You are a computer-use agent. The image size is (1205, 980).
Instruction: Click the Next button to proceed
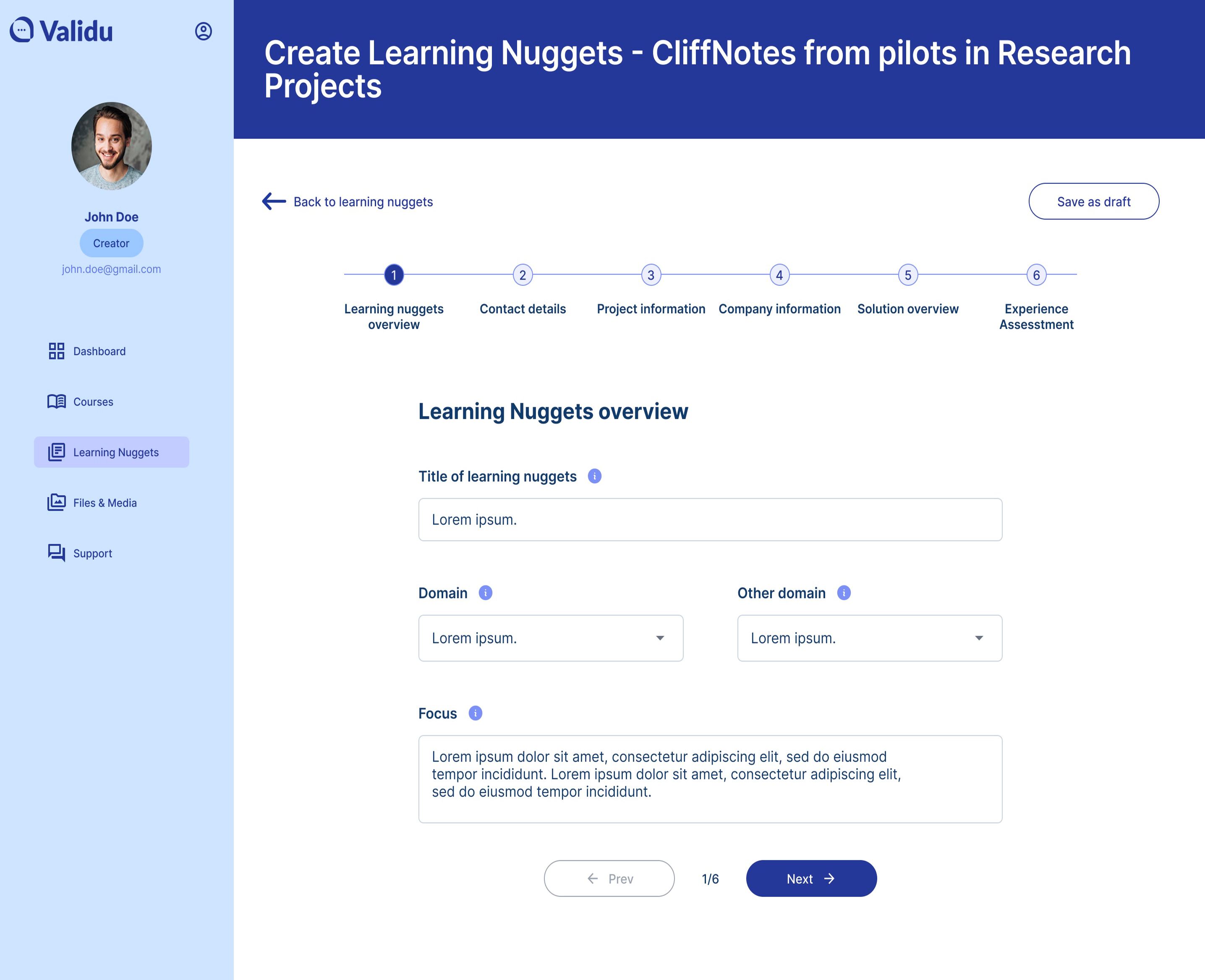pyautogui.click(x=811, y=878)
